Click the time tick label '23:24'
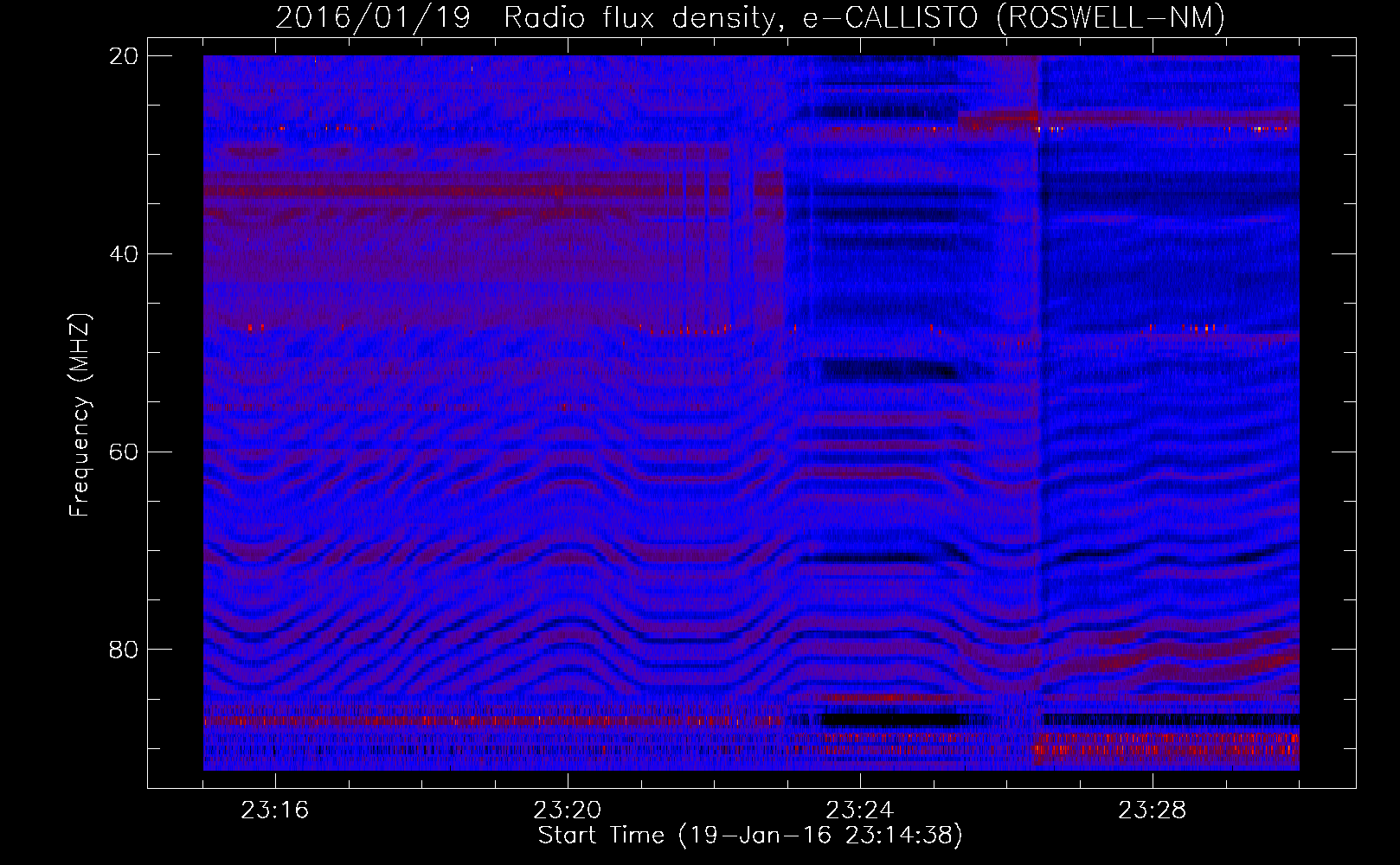The width and height of the screenshot is (1400, 865). coord(860,811)
